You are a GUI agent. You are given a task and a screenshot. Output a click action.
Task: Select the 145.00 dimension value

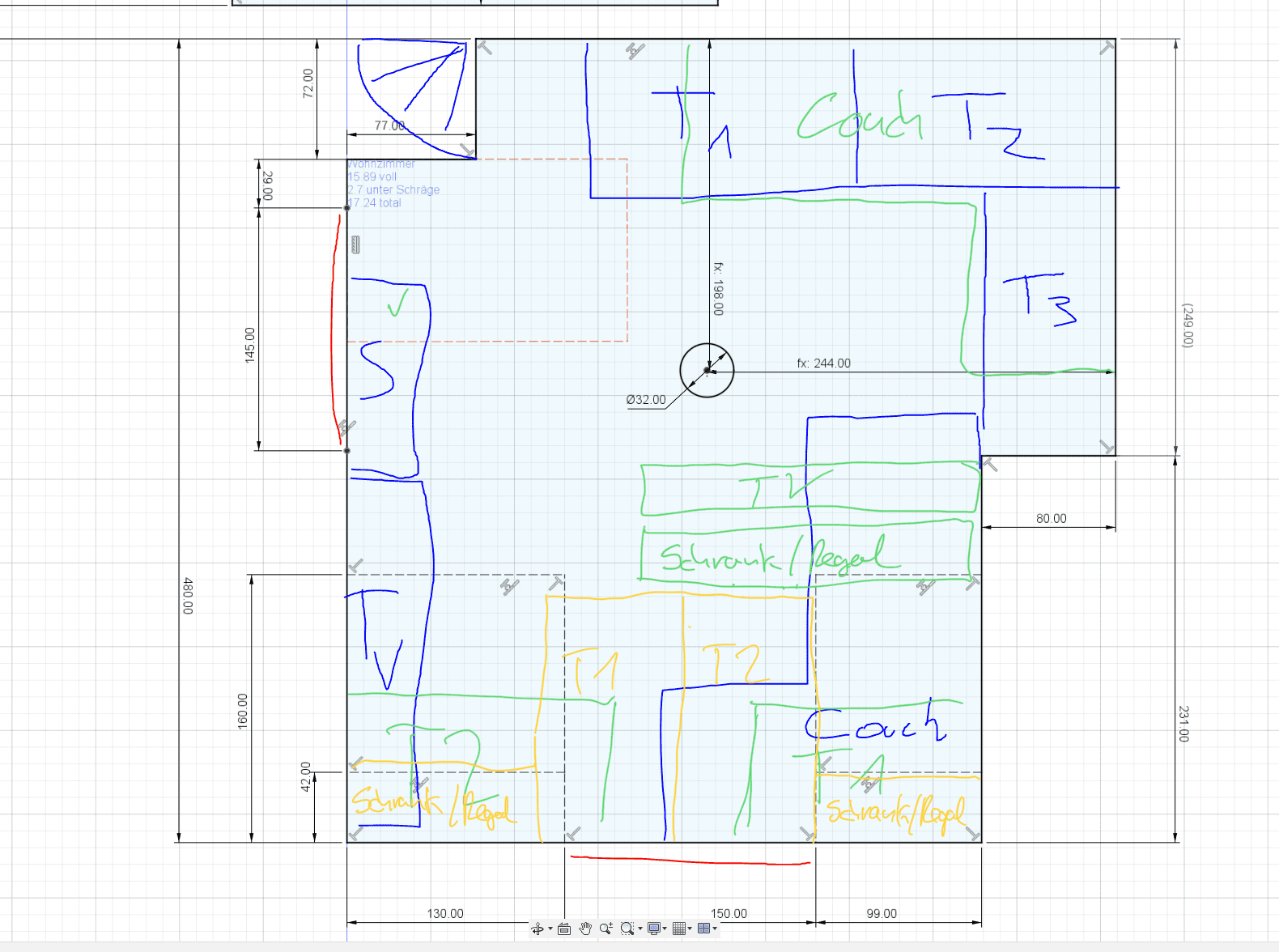tap(249, 345)
